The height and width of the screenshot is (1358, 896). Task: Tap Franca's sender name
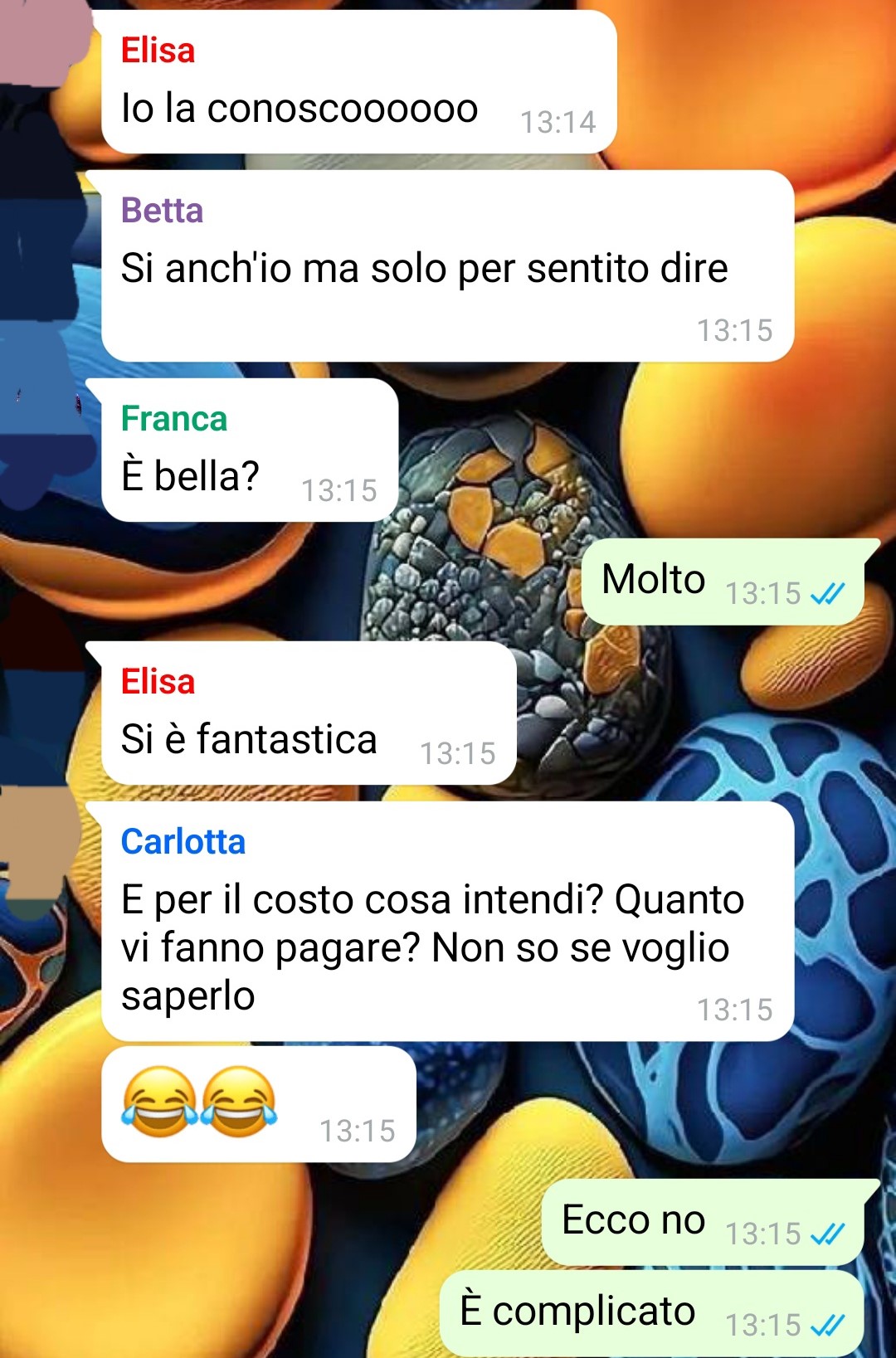173,419
